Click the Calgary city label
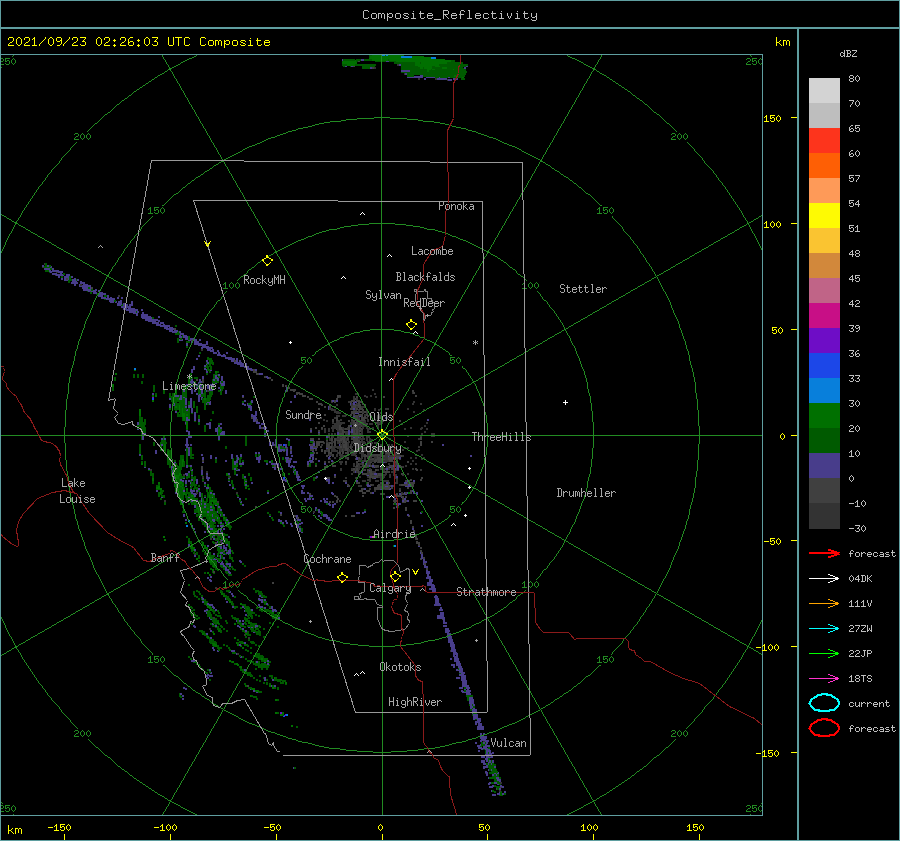The image size is (900, 841). coord(390,588)
